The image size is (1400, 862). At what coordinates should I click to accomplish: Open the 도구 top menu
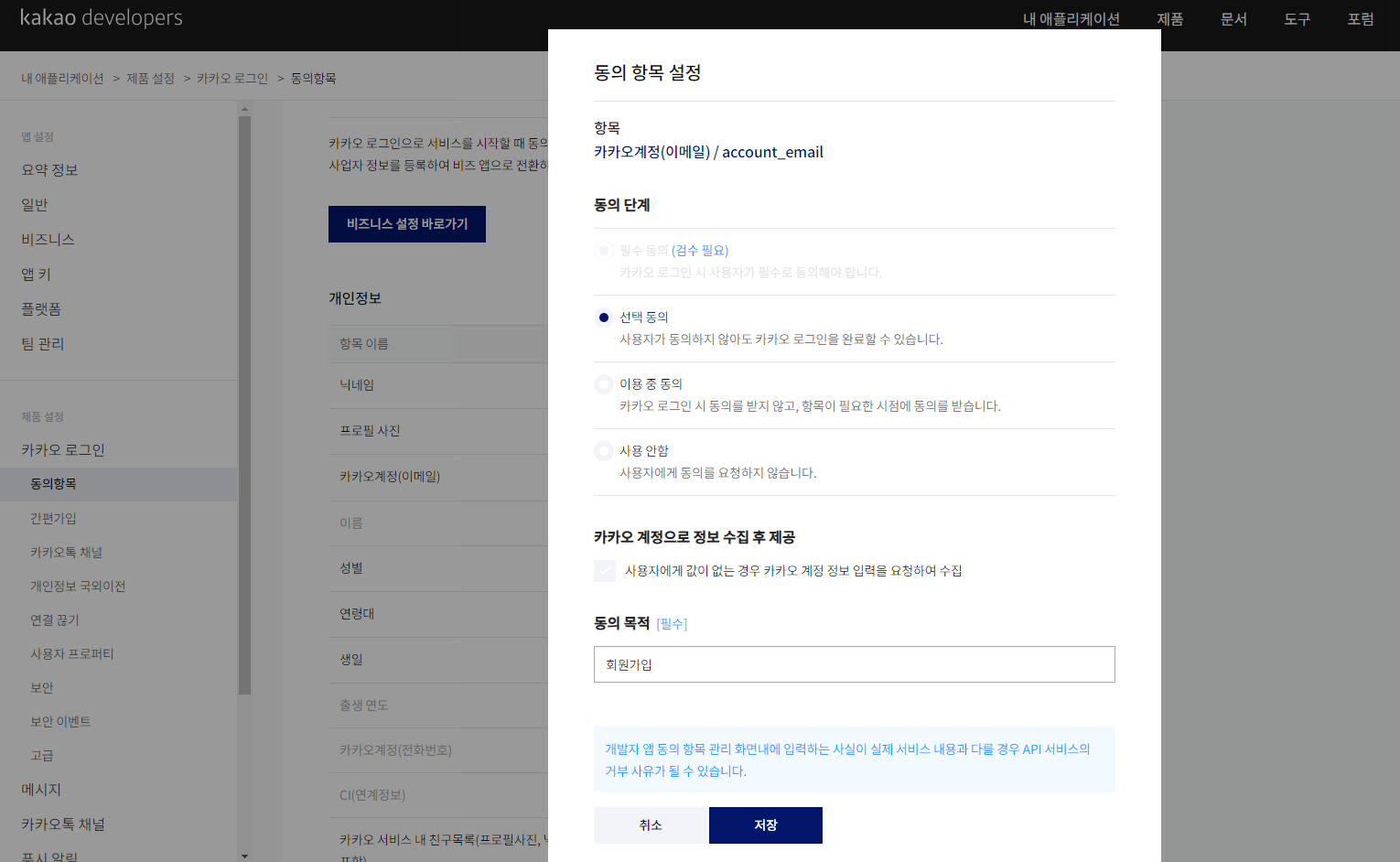point(1298,19)
